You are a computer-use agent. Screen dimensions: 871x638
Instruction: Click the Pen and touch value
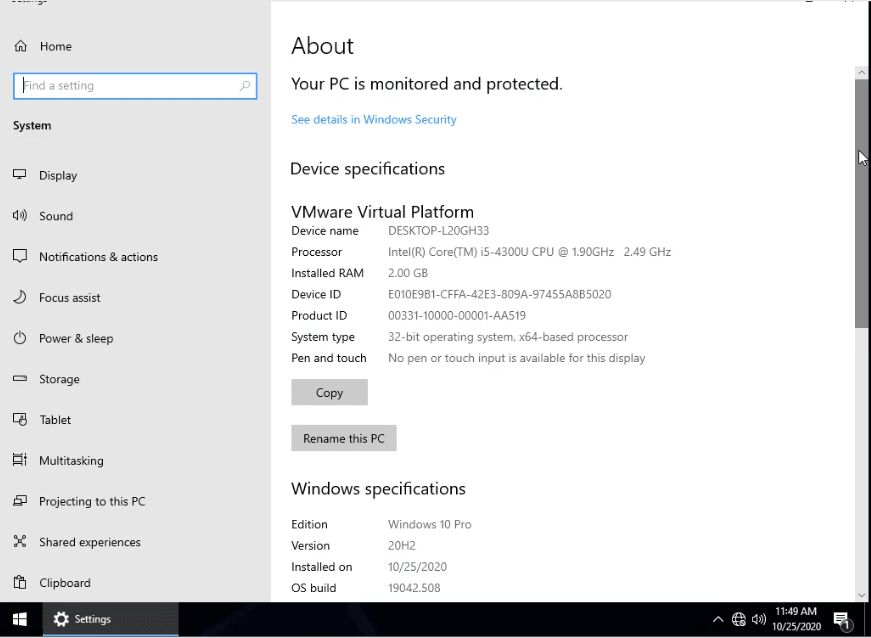tap(517, 358)
